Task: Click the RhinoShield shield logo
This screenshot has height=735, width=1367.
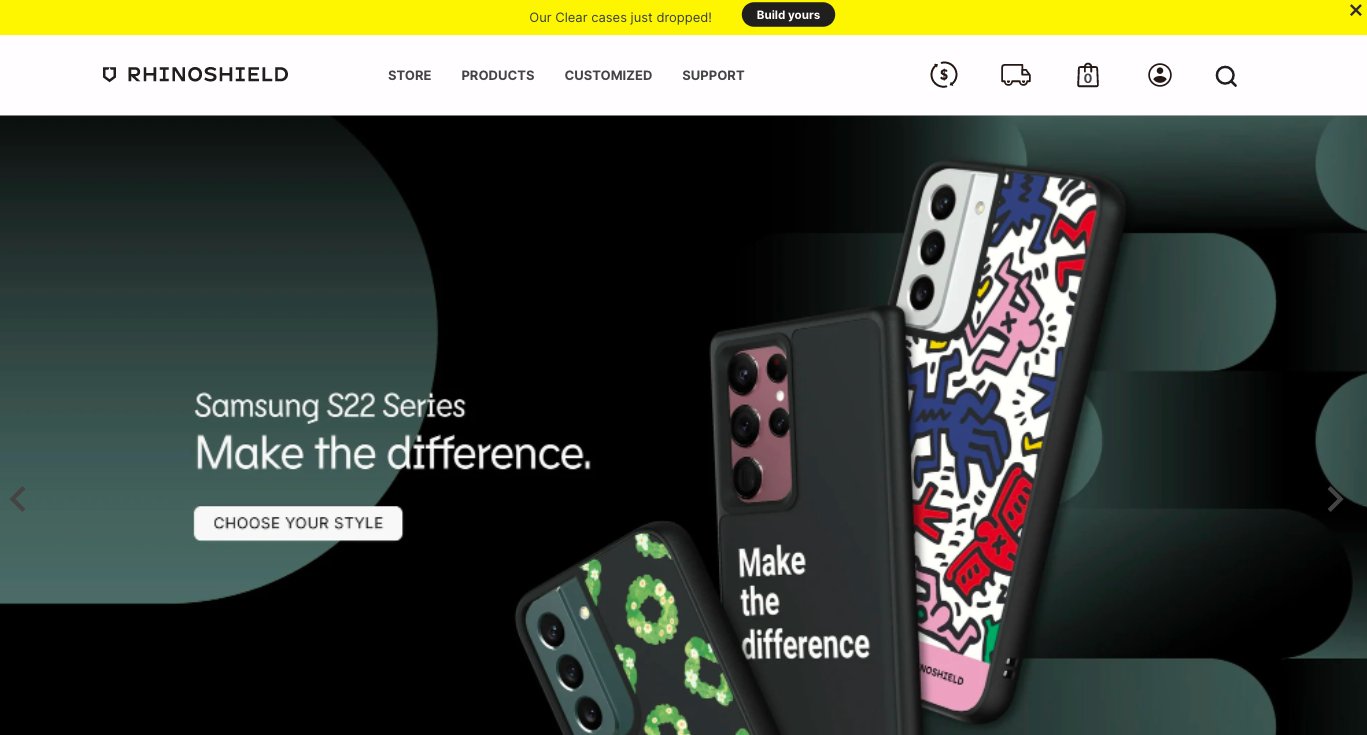Action: click(110, 74)
